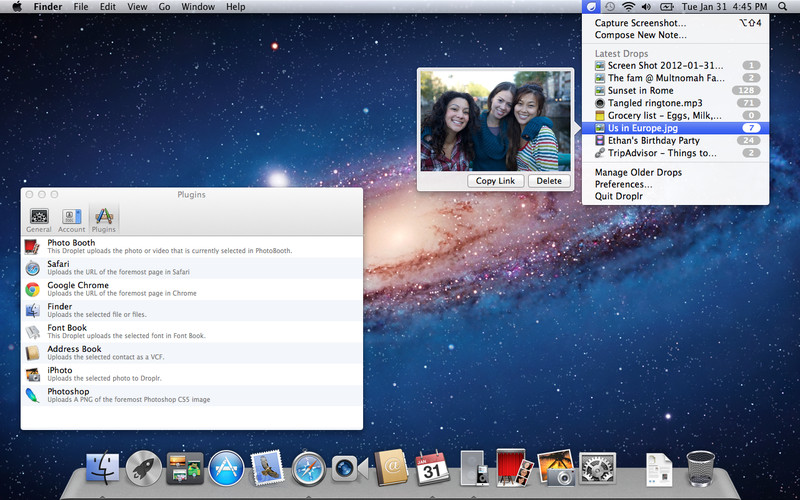Choose Capture Screenshot from Droplr menu
The height and width of the screenshot is (500, 800).
click(x=640, y=22)
